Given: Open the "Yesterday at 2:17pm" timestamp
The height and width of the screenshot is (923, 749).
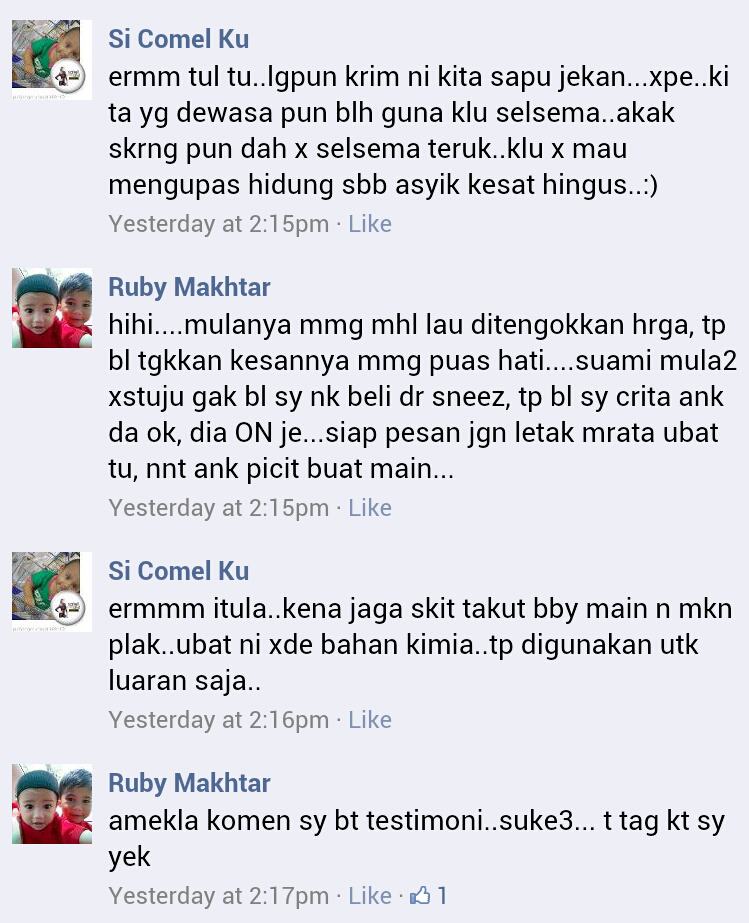Looking at the screenshot, I should 218,895.
